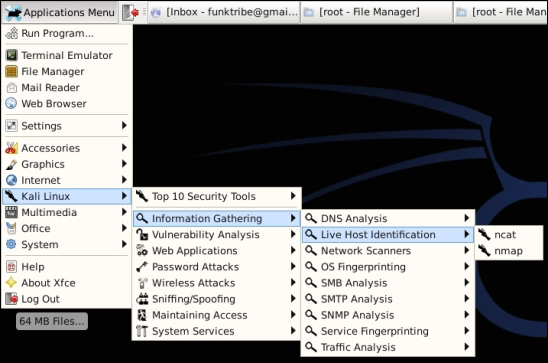Expand Settings submenu arrow

124,125
